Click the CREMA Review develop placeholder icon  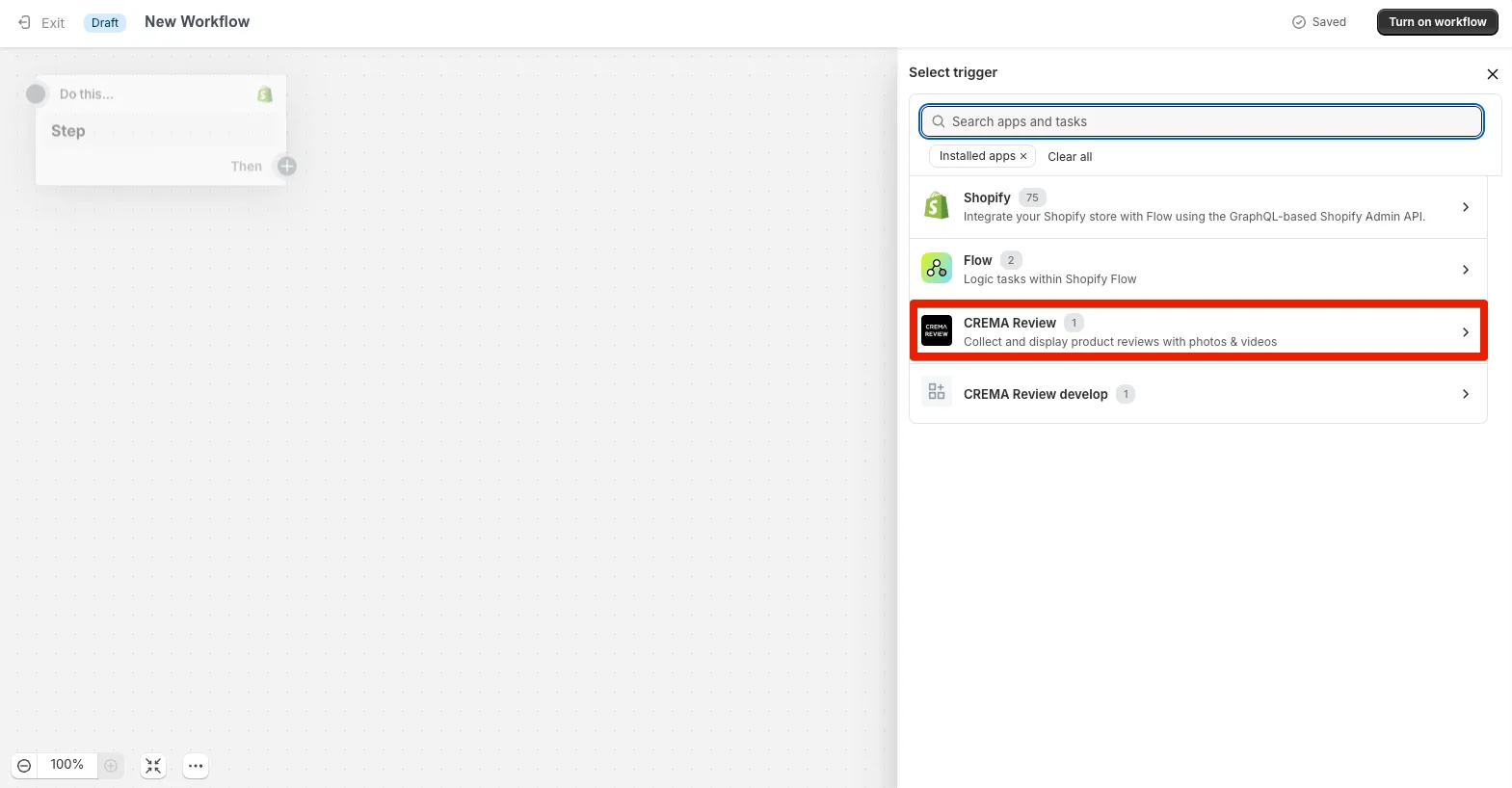936,392
